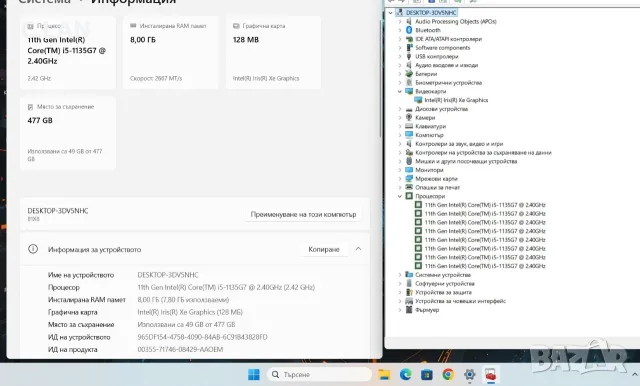The width and height of the screenshot is (640, 386).
Task: Click the Опашки за печат icon
Action: (409, 187)
